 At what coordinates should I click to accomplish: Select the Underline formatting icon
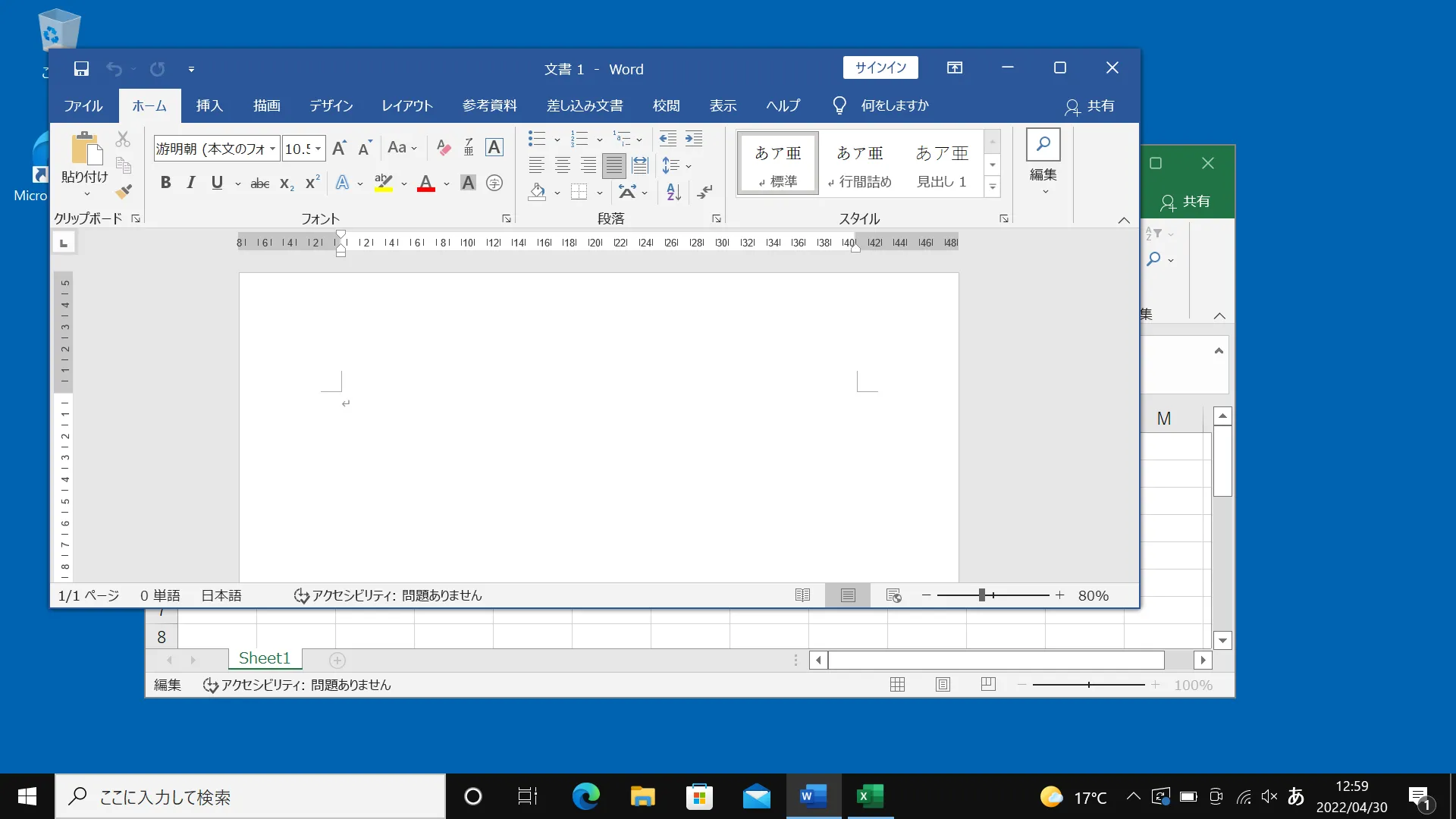point(216,183)
